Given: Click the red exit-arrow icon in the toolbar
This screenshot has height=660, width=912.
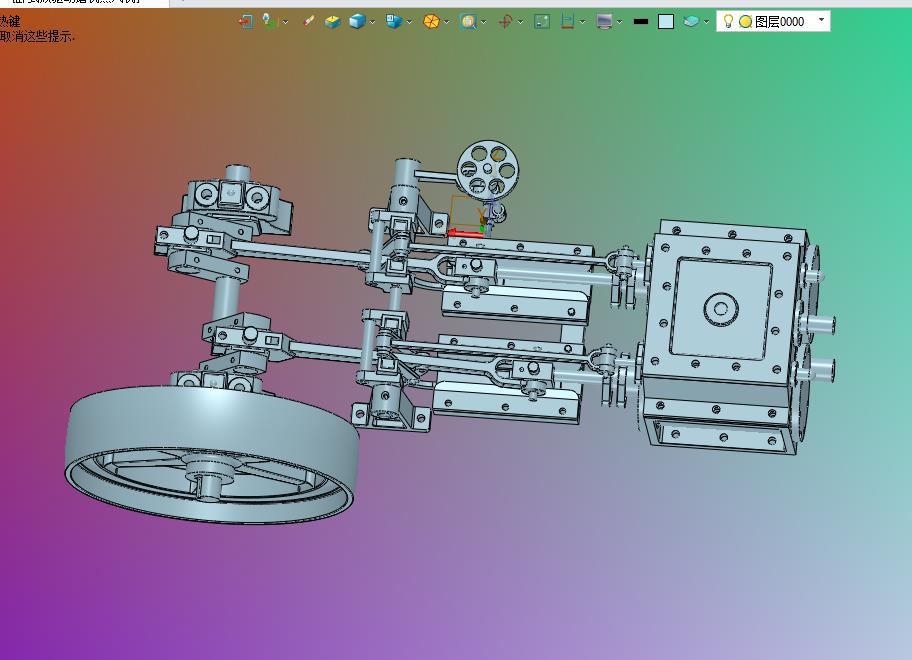Looking at the screenshot, I should (x=245, y=22).
